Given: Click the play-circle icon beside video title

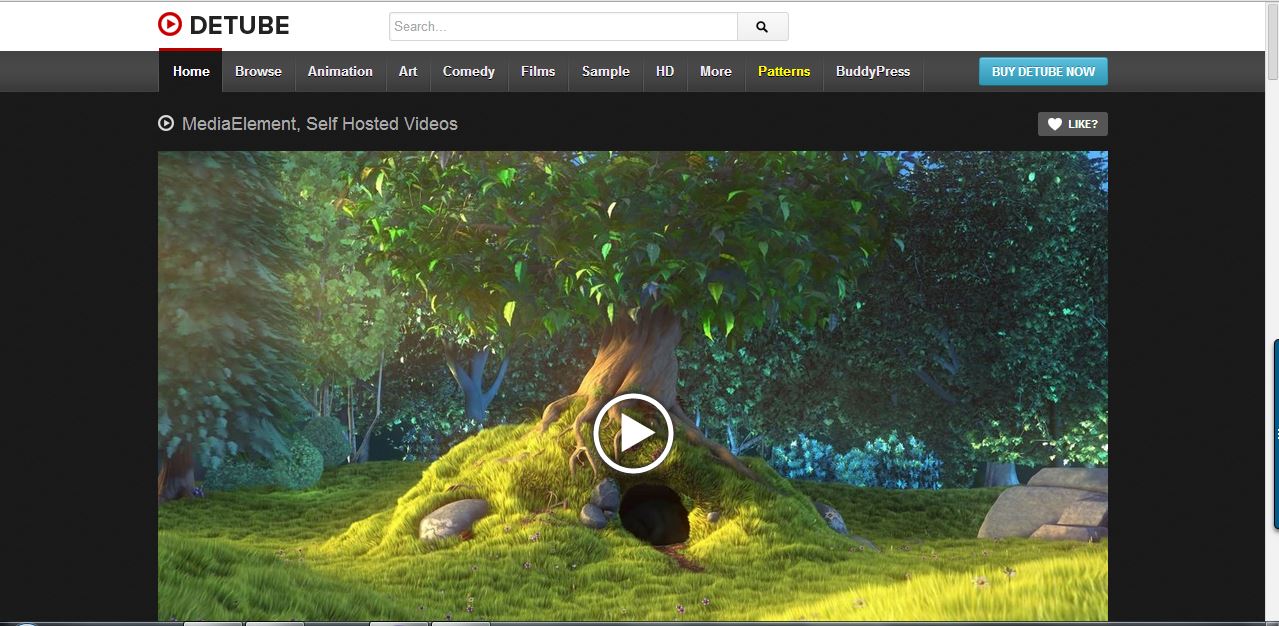Looking at the screenshot, I should coord(166,124).
